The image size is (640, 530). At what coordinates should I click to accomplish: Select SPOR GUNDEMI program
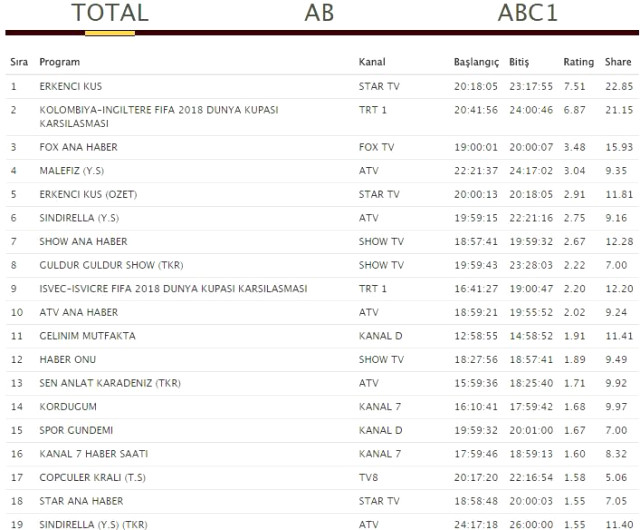click(76, 430)
